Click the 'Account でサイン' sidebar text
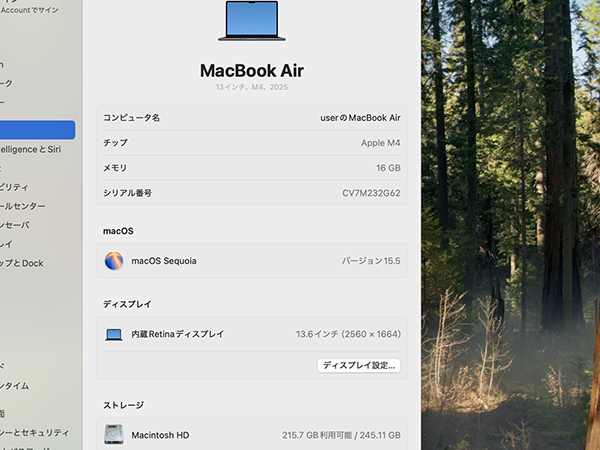Image resolution: width=600 pixels, height=450 pixels. point(29,10)
